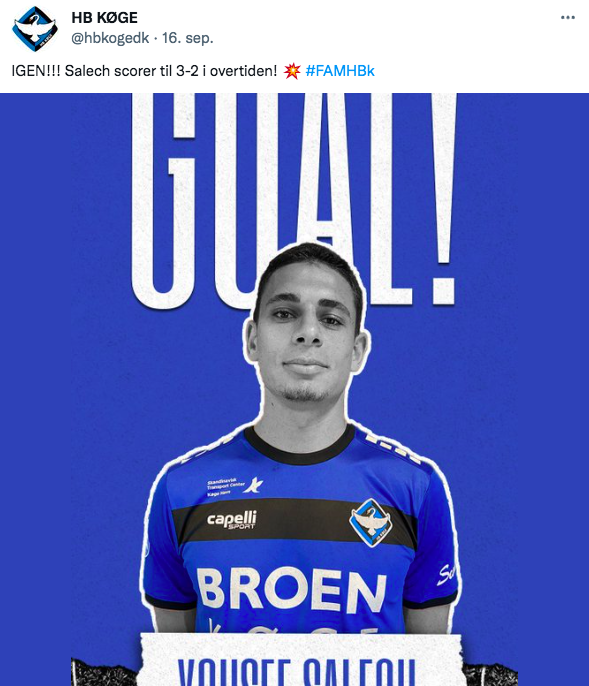This screenshot has width=589, height=686.
Task: Select the tweet text about Salech scoring
Action: point(144,71)
